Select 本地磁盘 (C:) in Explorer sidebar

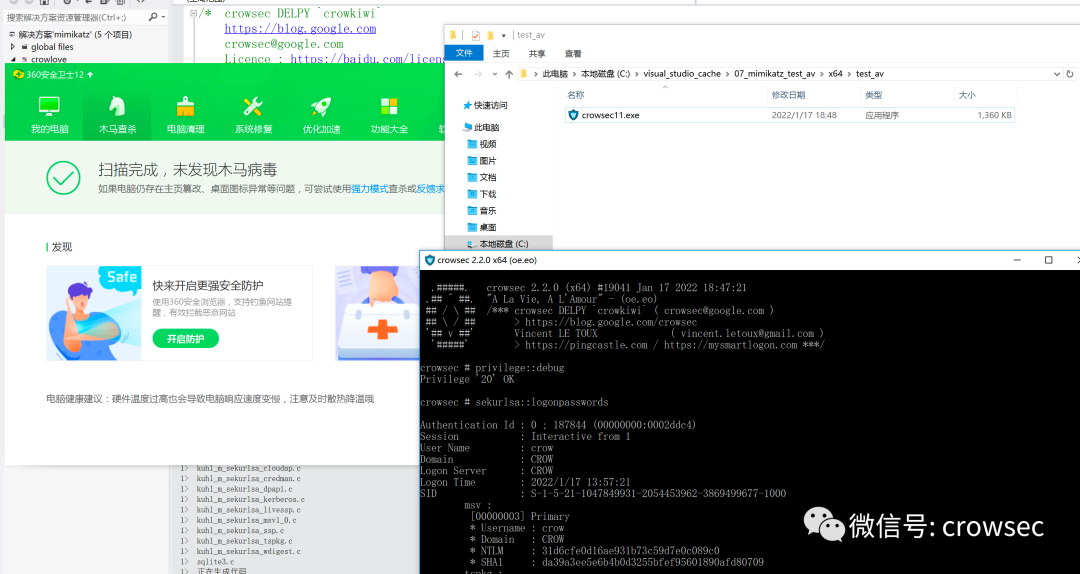pos(497,244)
